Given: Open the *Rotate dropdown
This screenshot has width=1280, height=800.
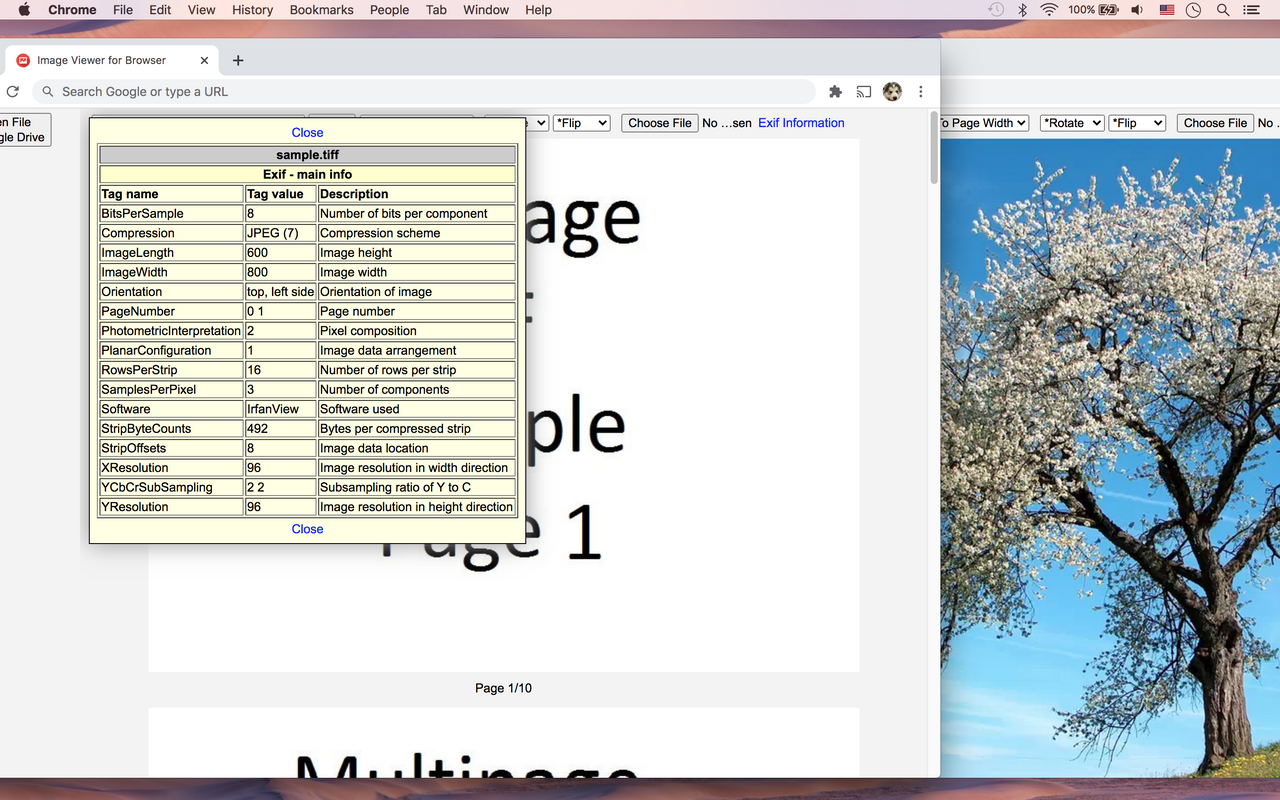Looking at the screenshot, I should [1071, 122].
